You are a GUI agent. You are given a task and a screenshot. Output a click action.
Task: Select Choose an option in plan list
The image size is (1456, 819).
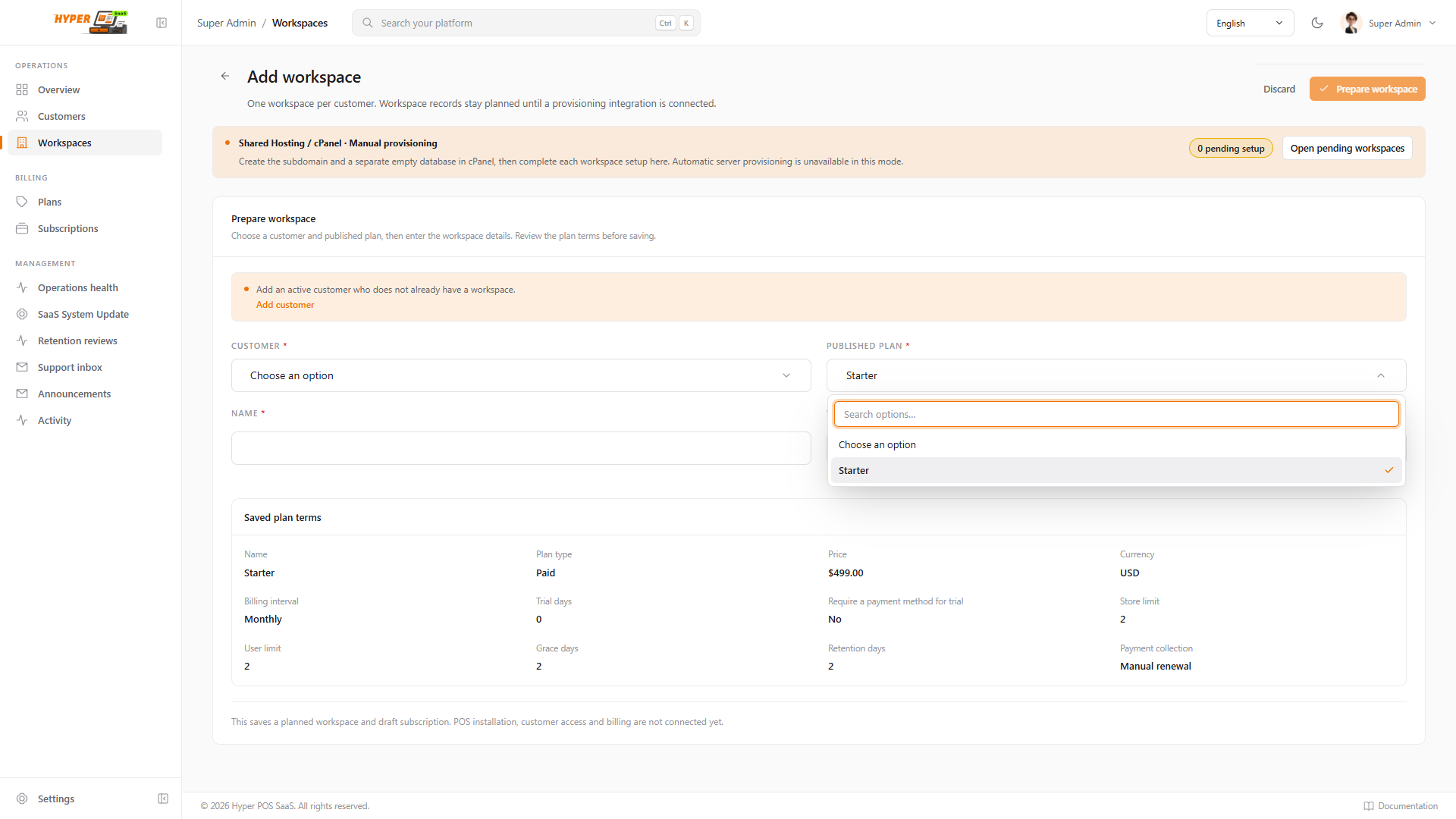(1116, 444)
